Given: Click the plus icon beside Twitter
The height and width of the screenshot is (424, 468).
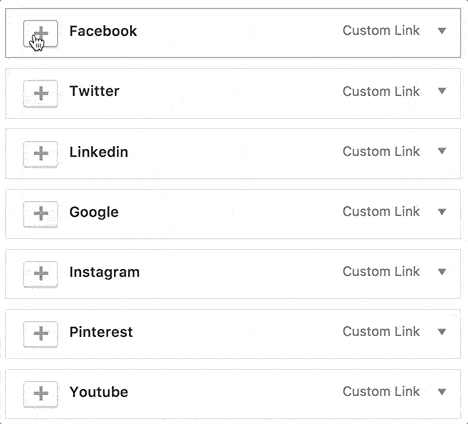Looking at the screenshot, I should (x=40, y=94).
